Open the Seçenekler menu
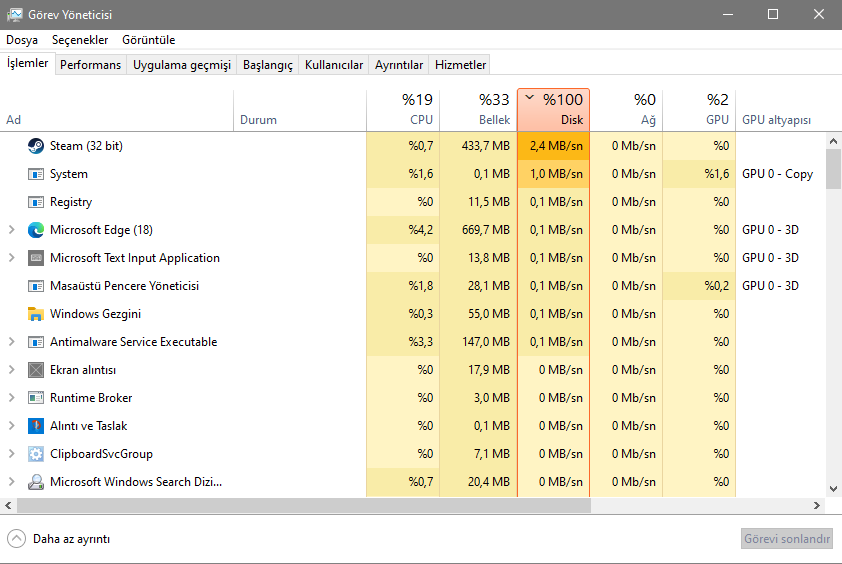The width and height of the screenshot is (842, 564). (x=80, y=40)
